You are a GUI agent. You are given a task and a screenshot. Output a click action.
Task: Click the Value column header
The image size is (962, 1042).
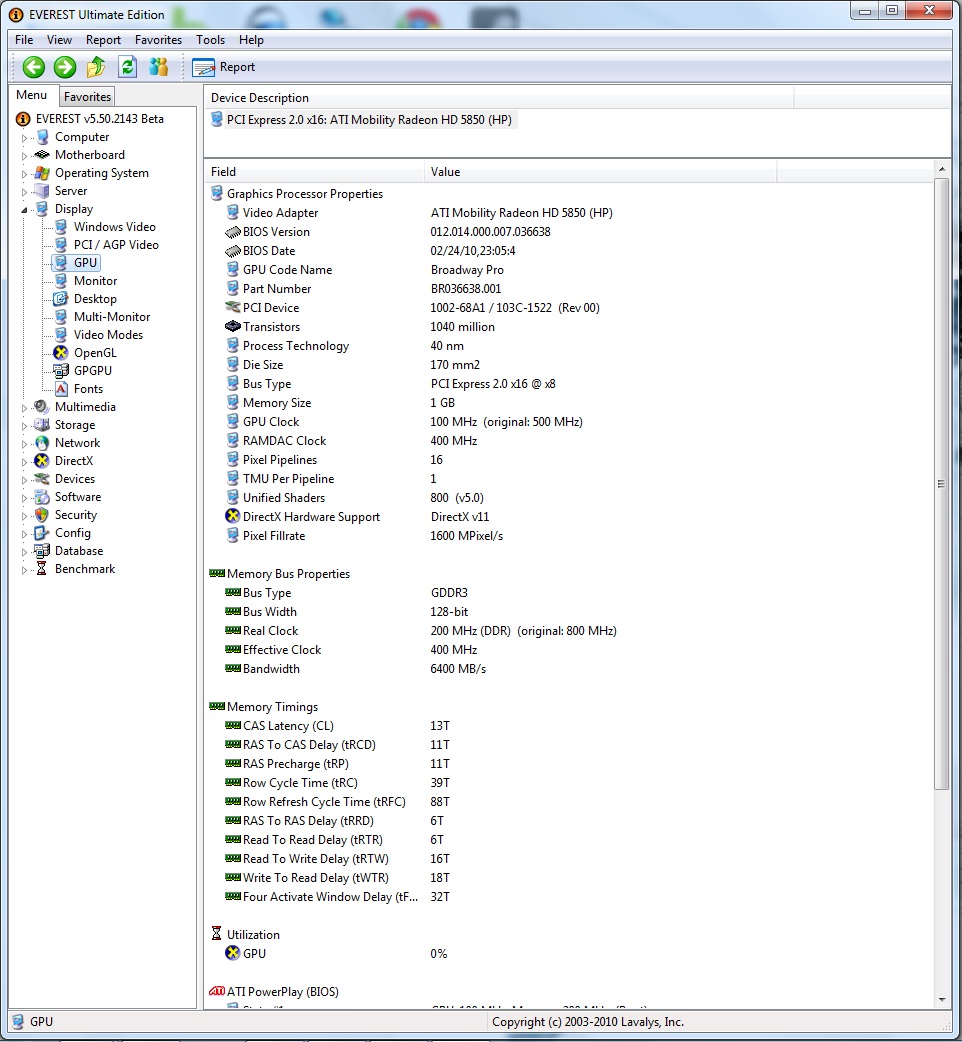[601, 171]
